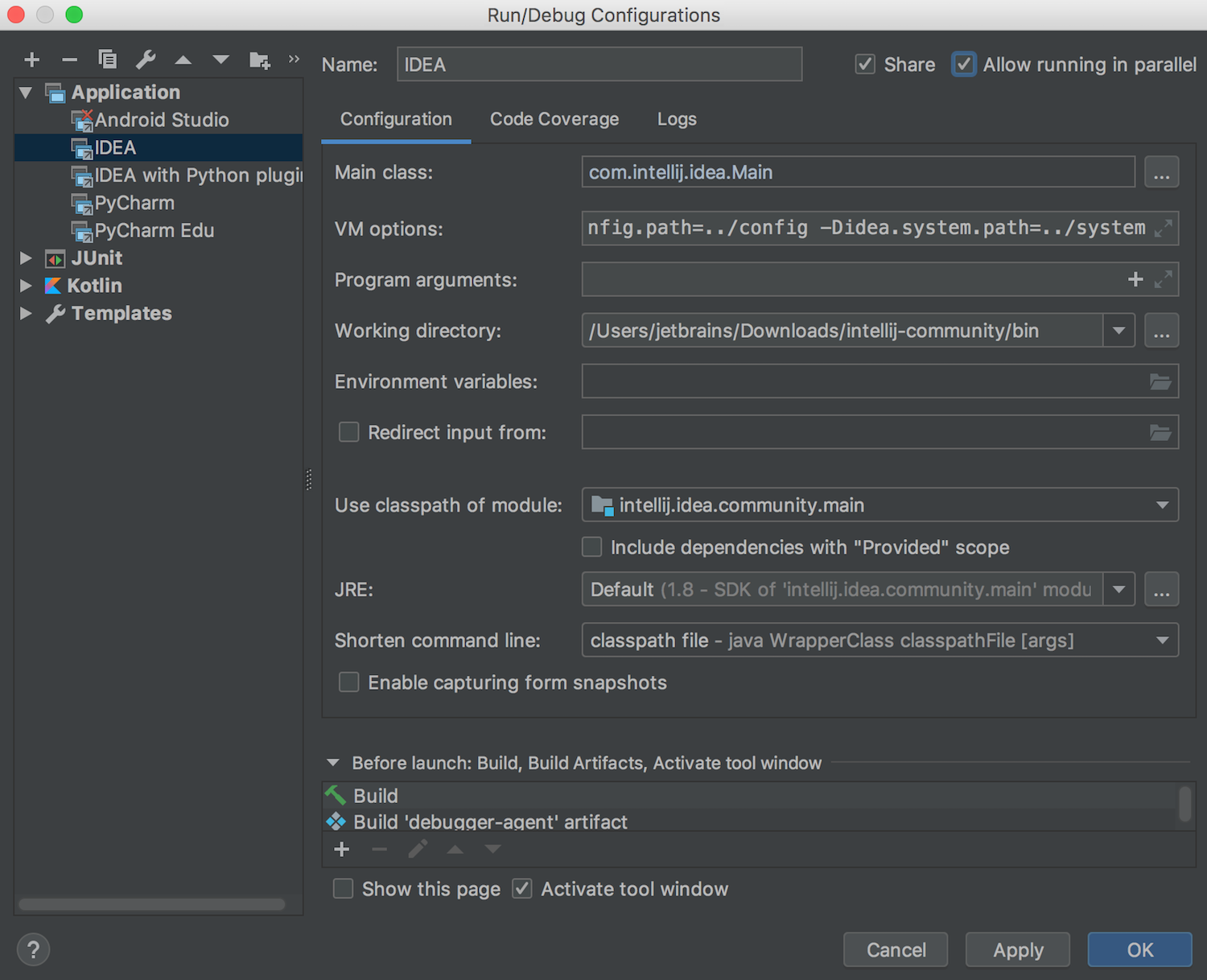Move Before launch task up

[x=455, y=849]
